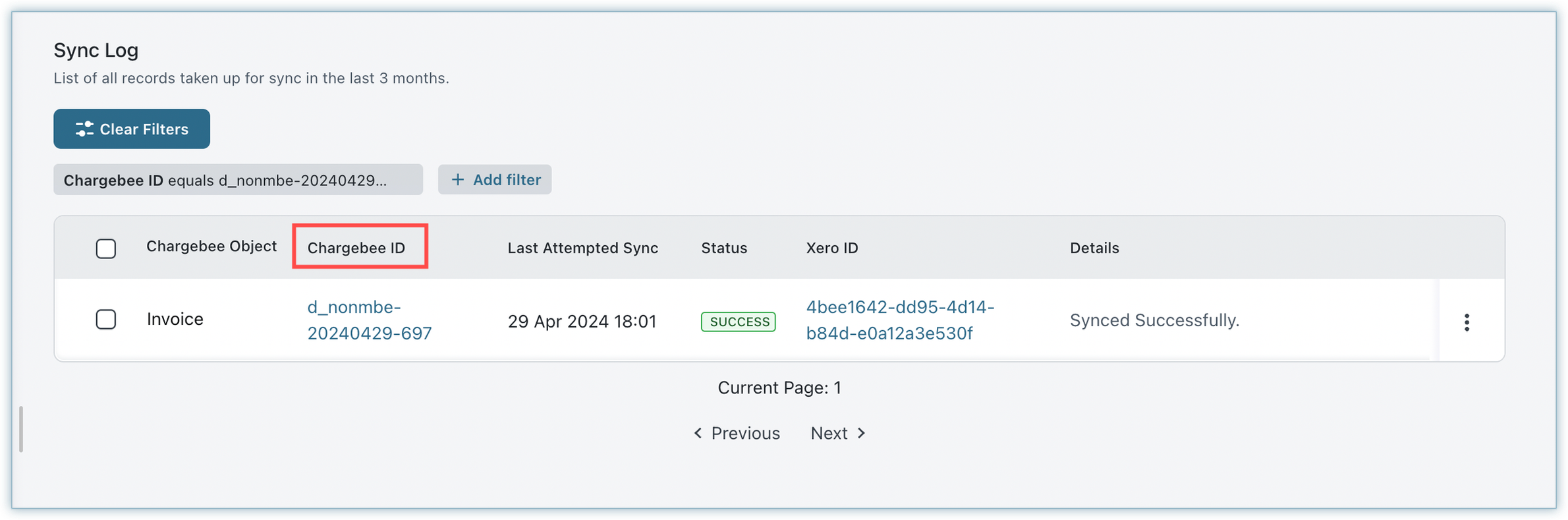Viewport: 1568px width, 520px height.
Task: Click the Chargebee Object column header
Action: (x=211, y=246)
